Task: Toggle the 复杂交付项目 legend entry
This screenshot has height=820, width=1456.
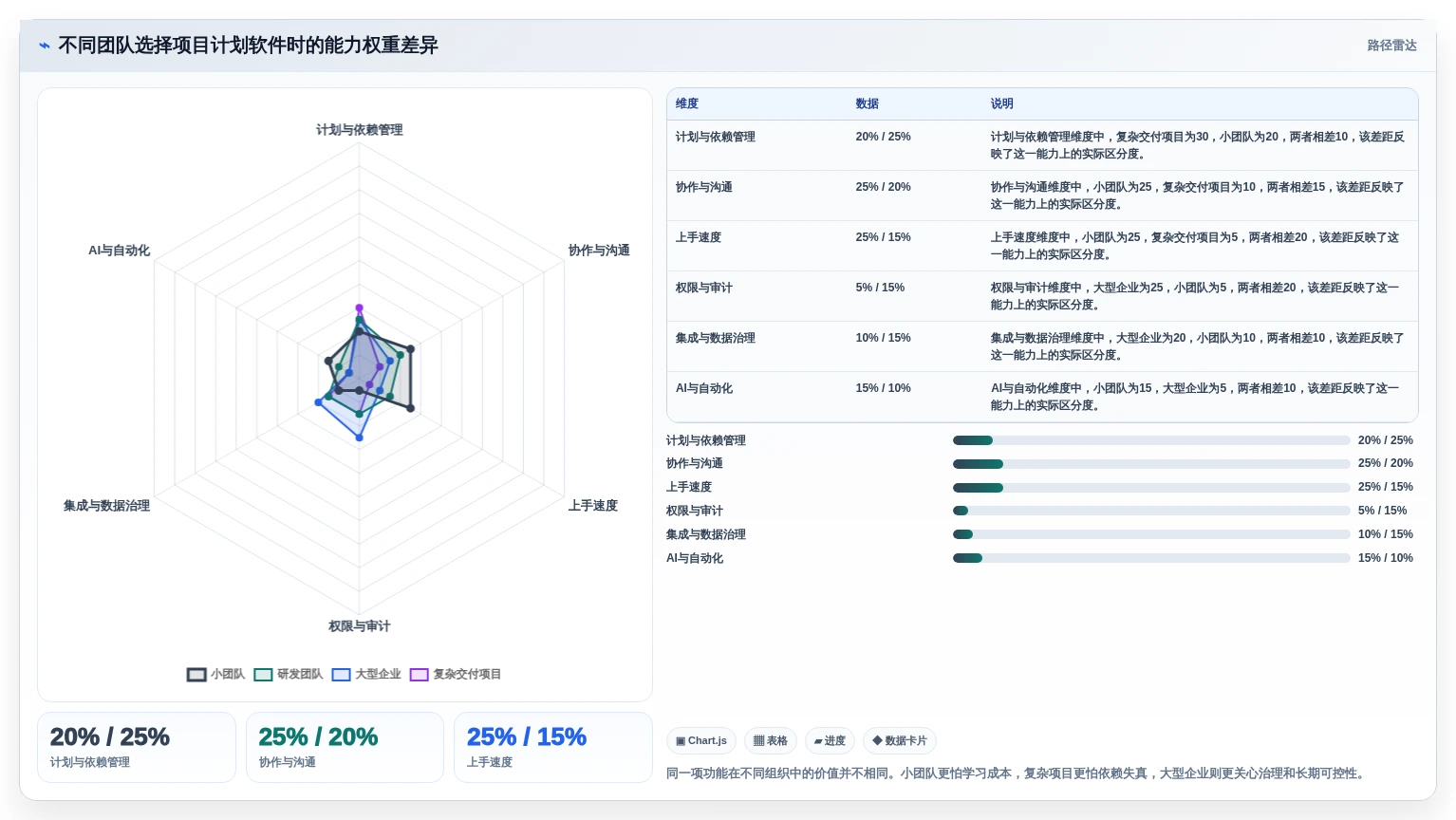Action: (x=456, y=674)
